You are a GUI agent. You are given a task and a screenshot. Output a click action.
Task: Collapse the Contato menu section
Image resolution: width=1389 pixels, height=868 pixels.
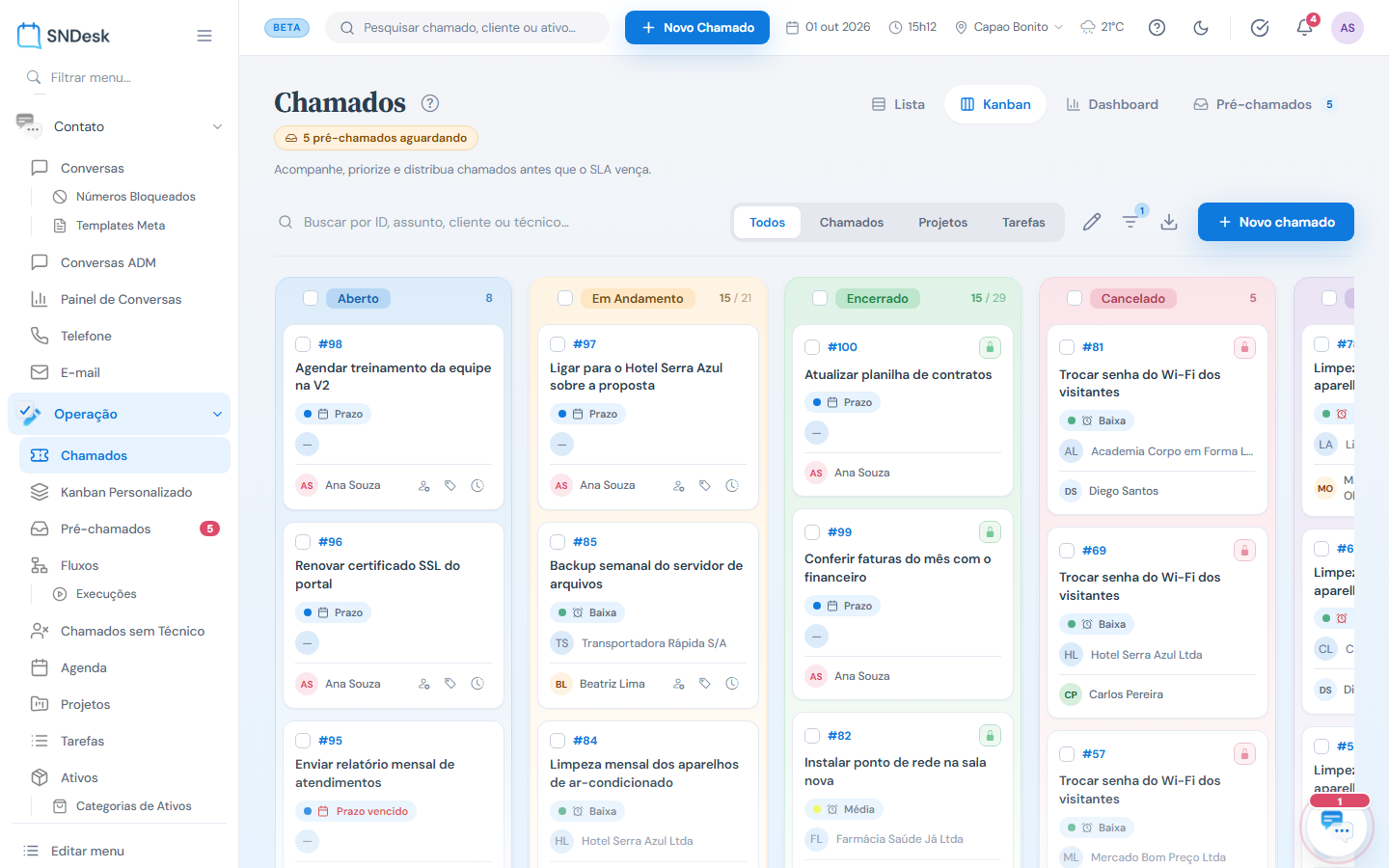(x=119, y=126)
